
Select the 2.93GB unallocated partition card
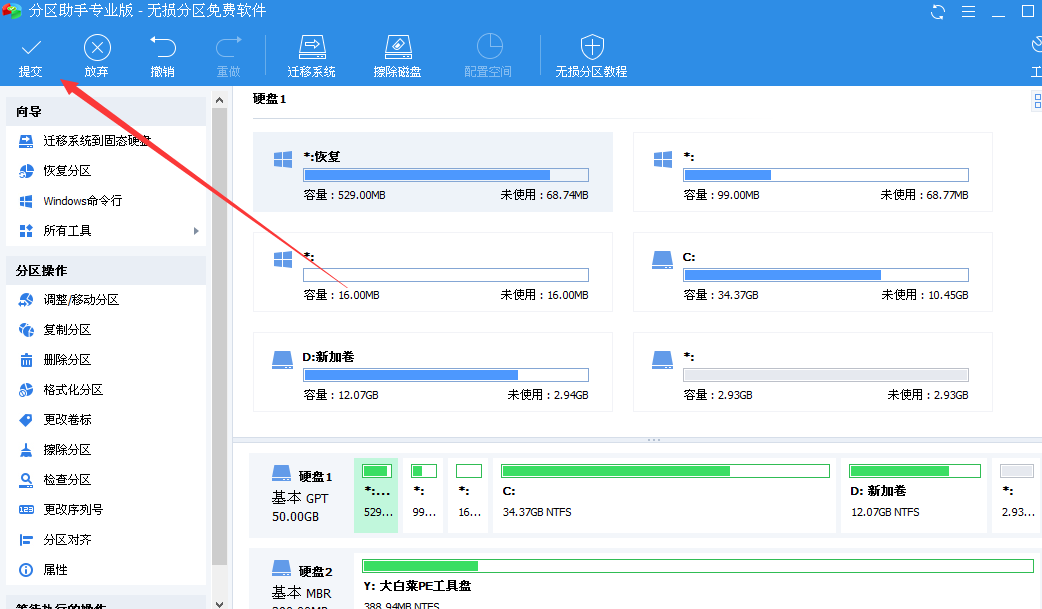pyautogui.click(x=813, y=372)
